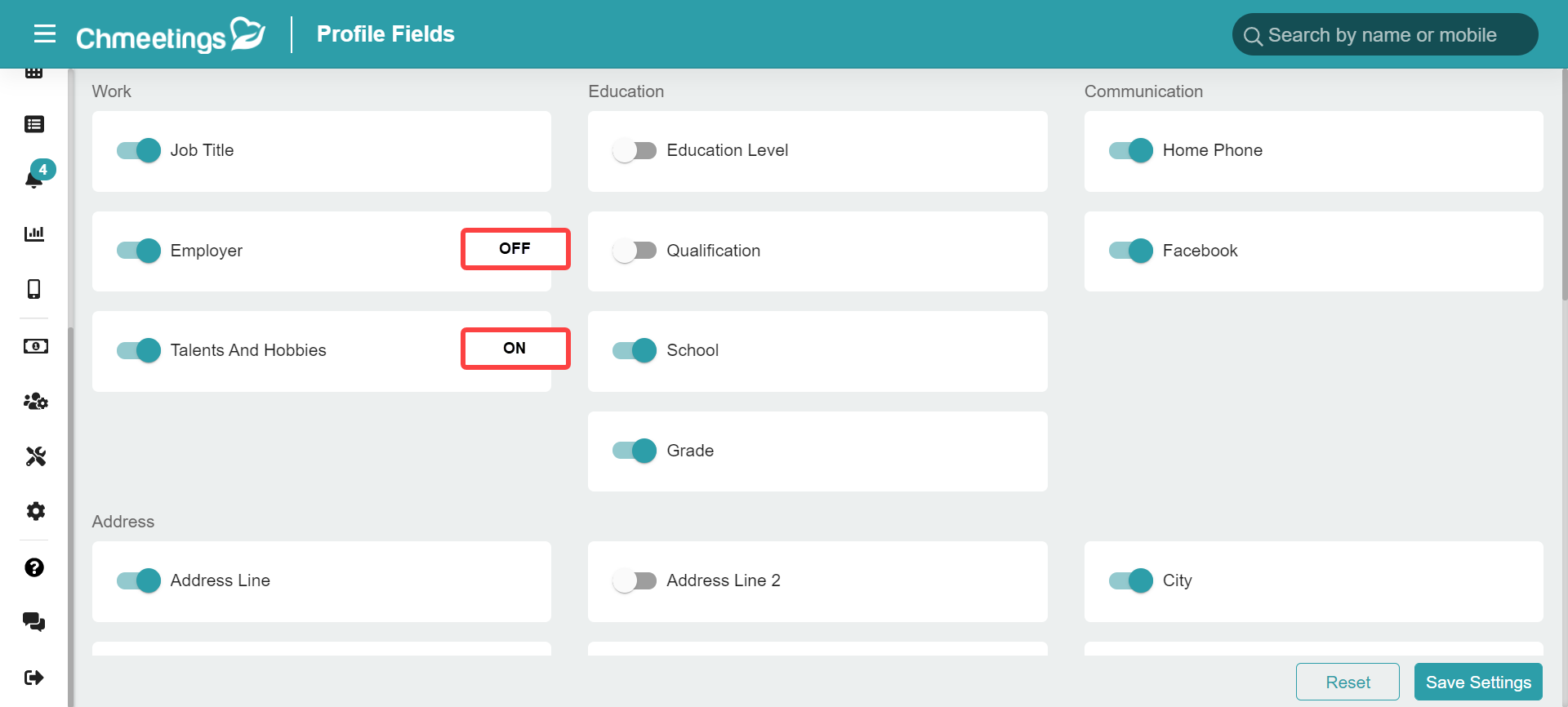Open the notifications bell icon

pyautogui.click(x=34, y=179)
